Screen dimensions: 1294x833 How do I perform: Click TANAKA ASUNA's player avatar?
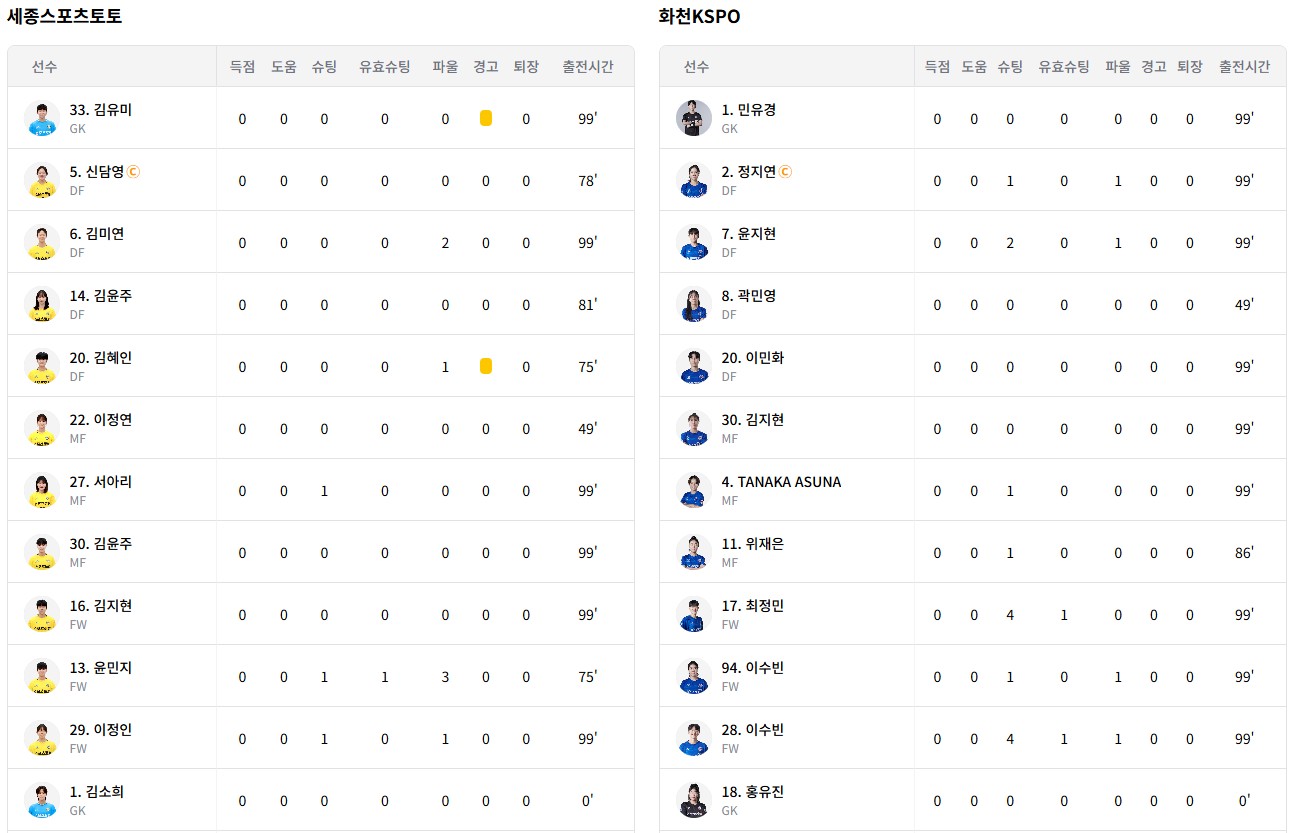click(694, 490)
